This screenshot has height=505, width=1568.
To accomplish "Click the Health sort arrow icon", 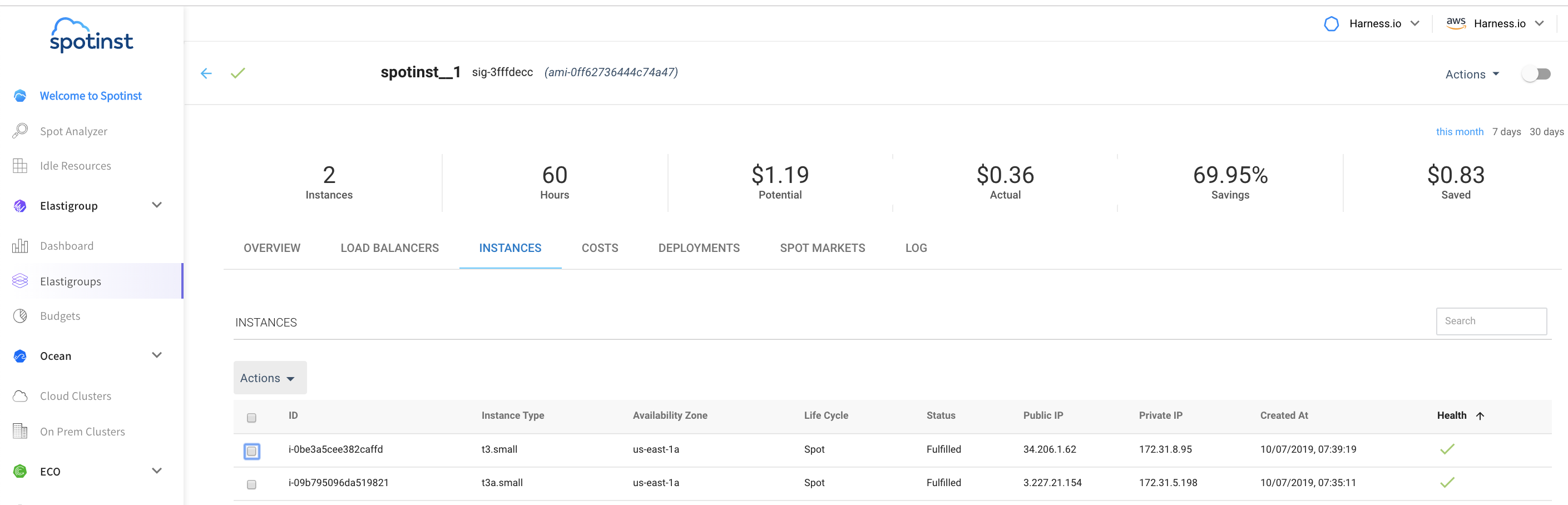I will click(x=1480, y=415).
